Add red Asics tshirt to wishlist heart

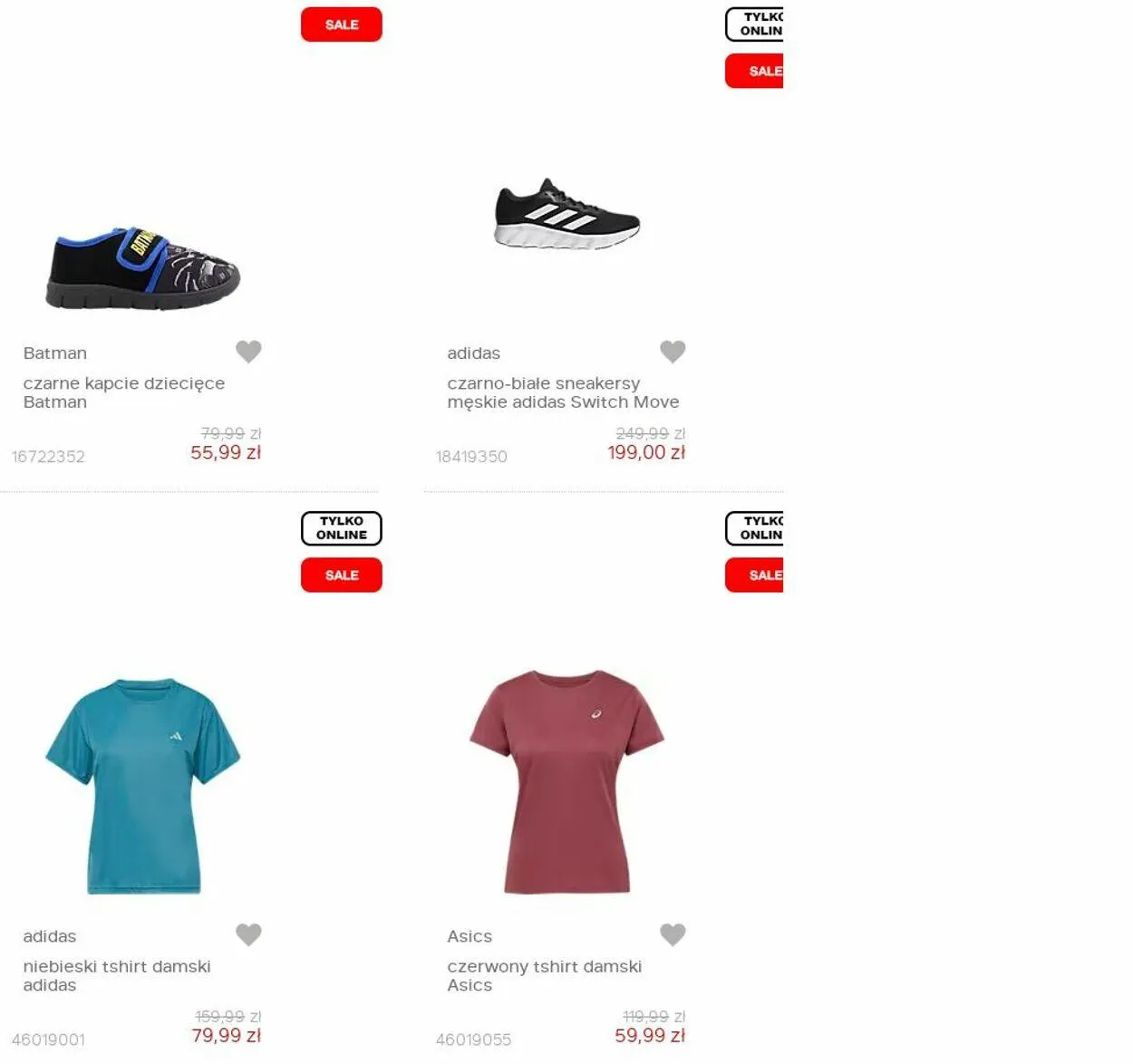(673, 934)
